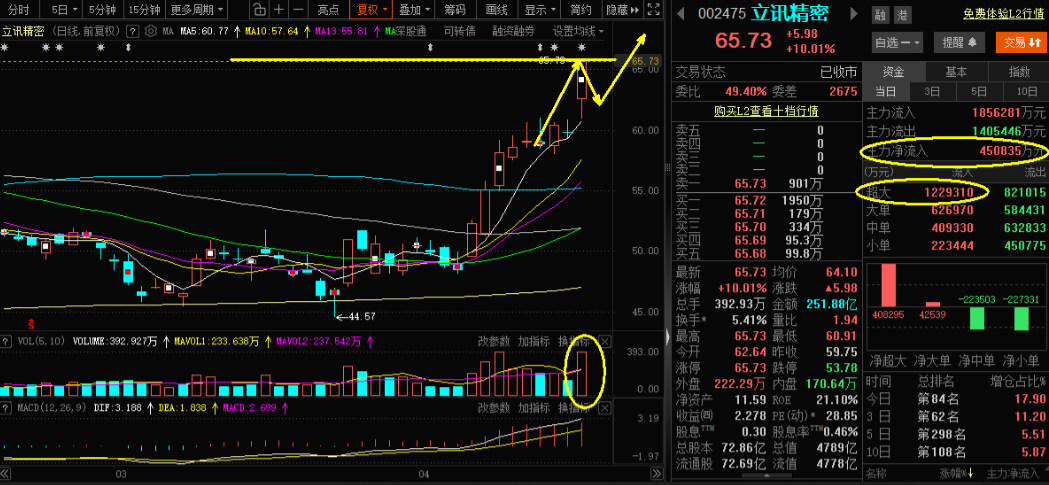This screenshot has width=1049, height=485.
Task: Select 5日 capital flow period
Action: tap(979, 92)
